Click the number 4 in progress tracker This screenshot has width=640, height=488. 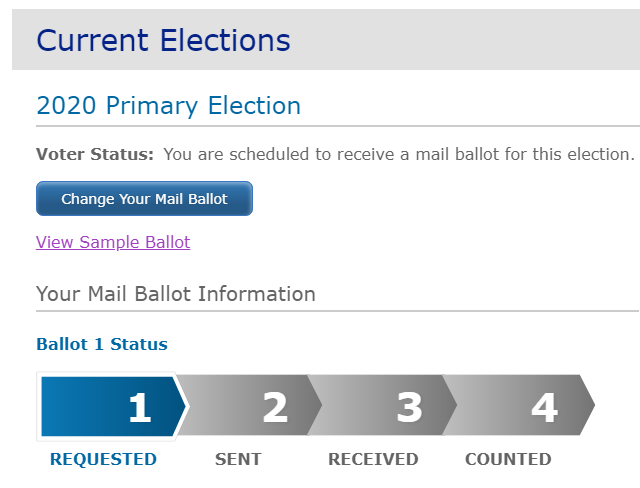(544, 407)
